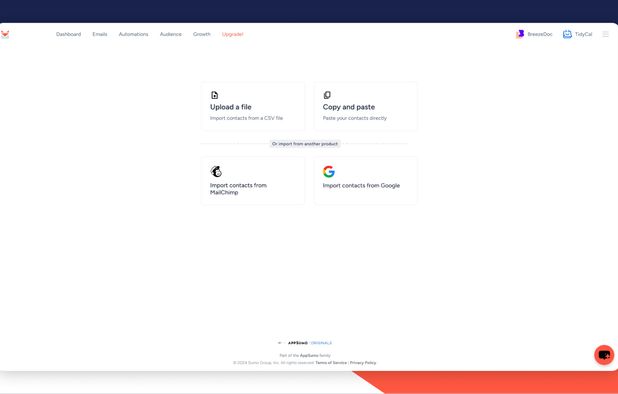Open the live chat support bubble
Screen dimensions: 618x394
click(604, 355)
